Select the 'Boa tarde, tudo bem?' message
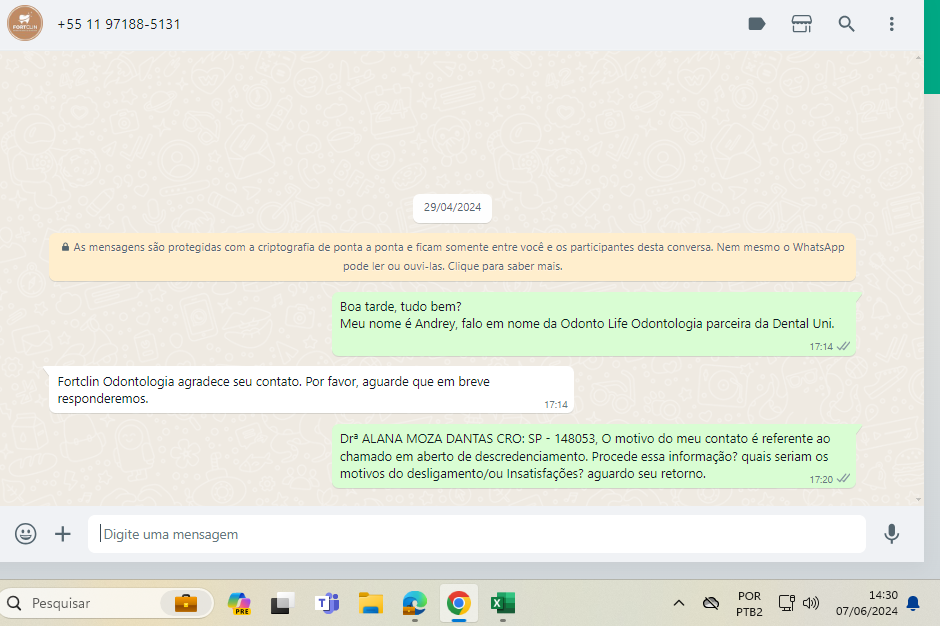Viewport: 940px width, 626px height. click(593, 324)
